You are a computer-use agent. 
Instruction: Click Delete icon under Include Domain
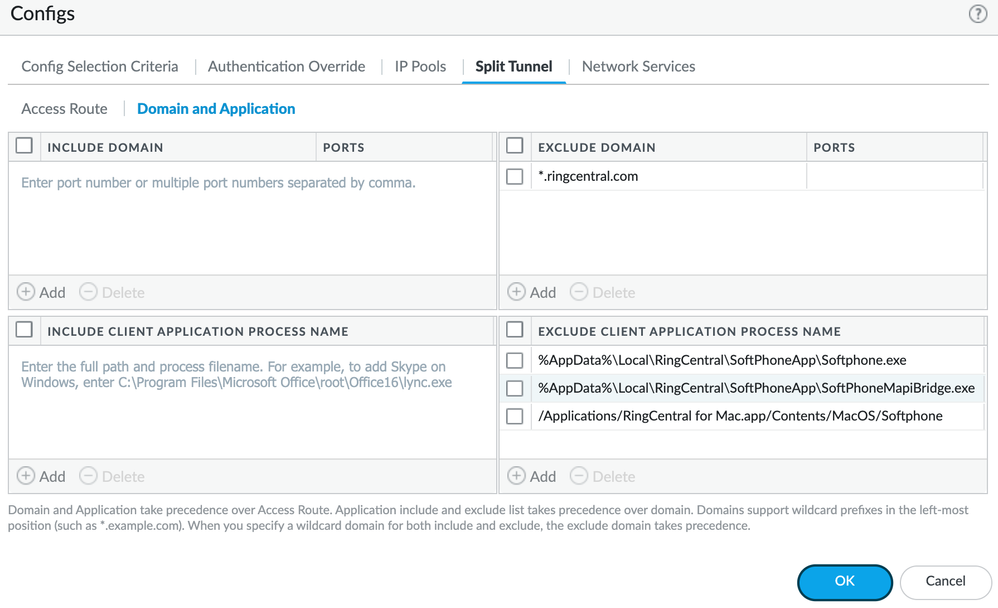click(x=89, y=292)
